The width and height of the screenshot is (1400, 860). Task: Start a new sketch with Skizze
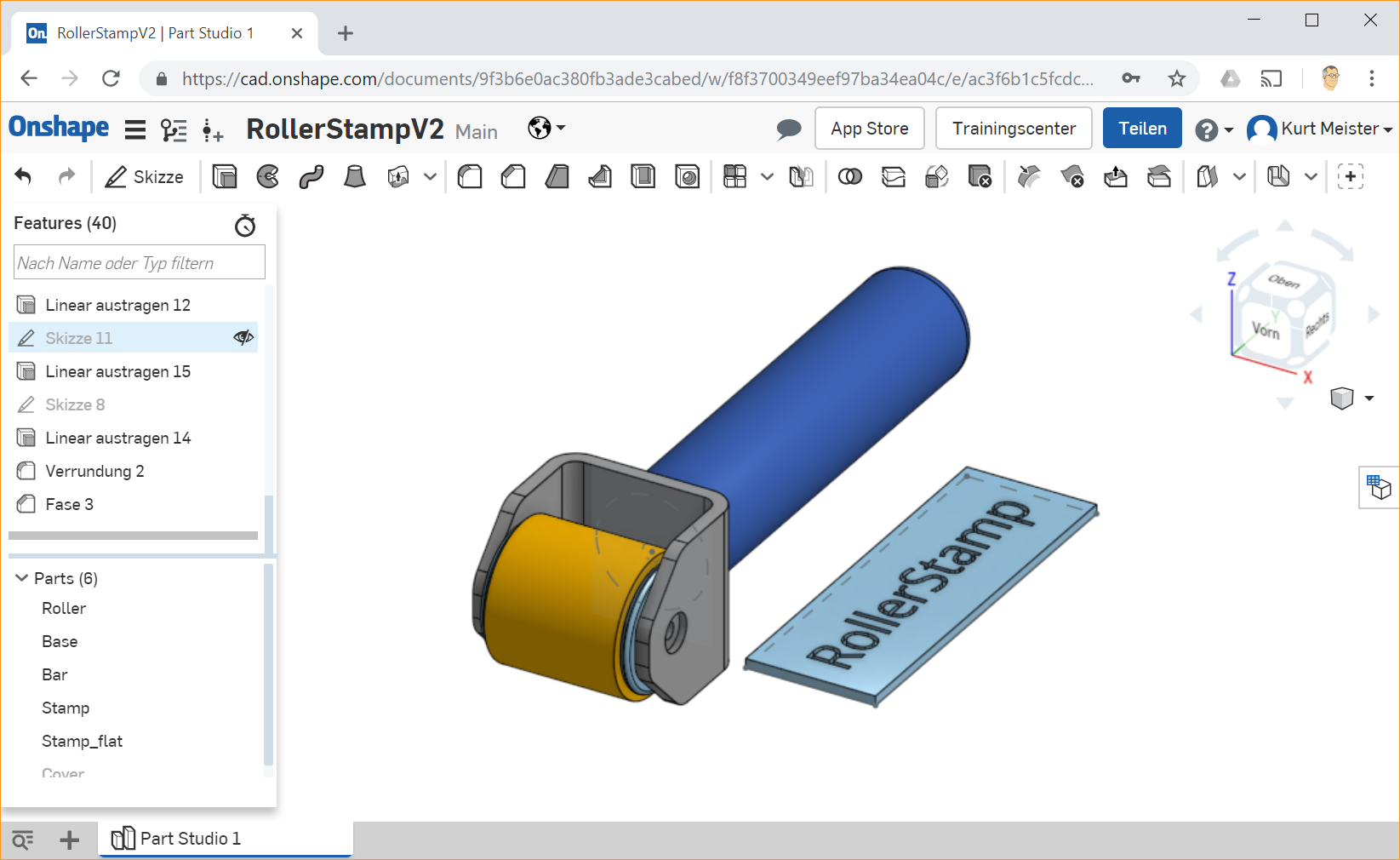point(144,176)
